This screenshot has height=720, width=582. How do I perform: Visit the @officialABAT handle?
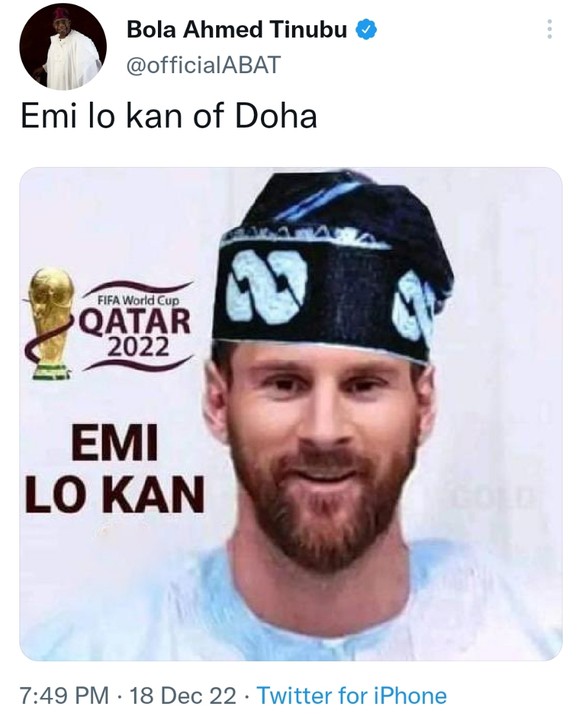203,65
